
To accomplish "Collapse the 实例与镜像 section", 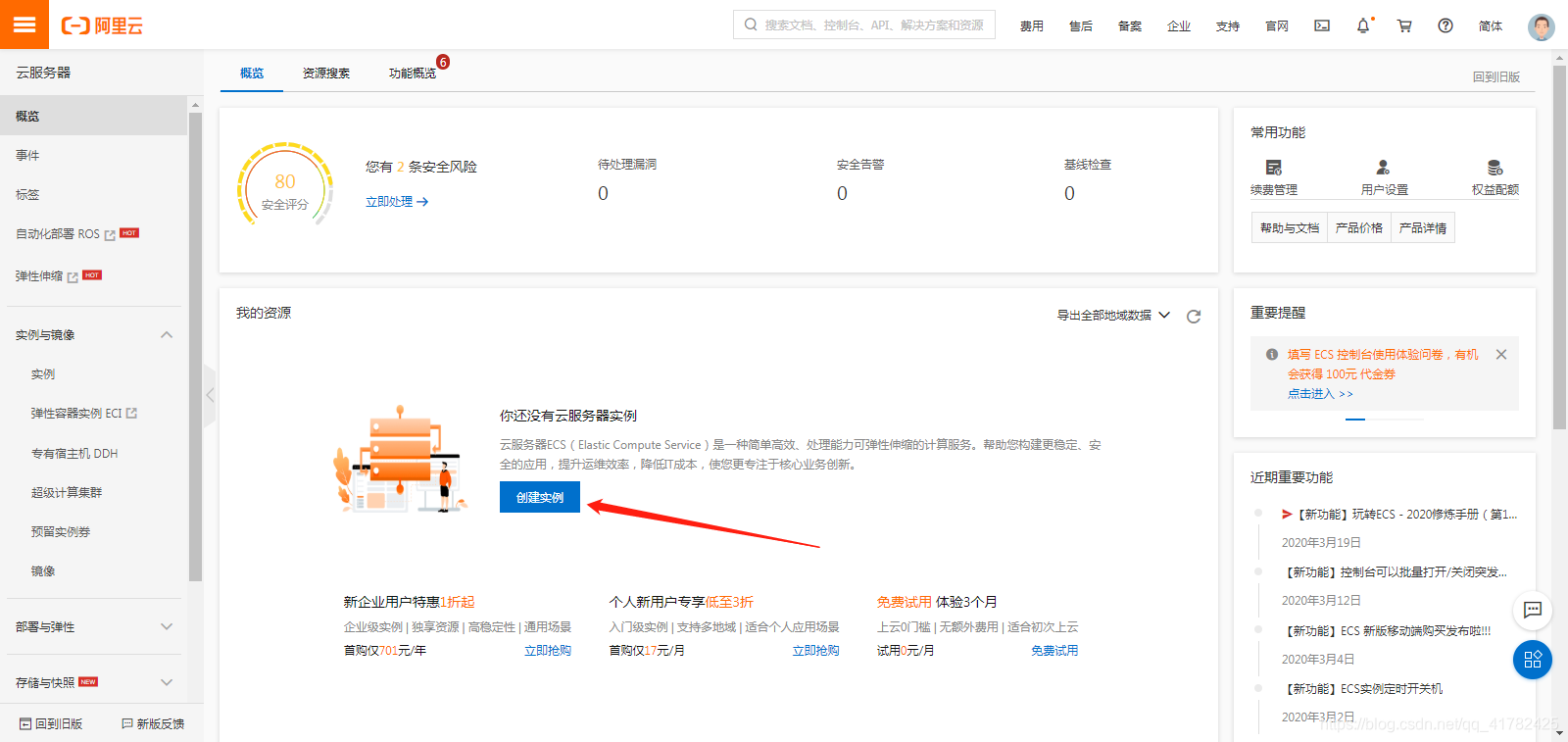I will (x=167, y=335).
